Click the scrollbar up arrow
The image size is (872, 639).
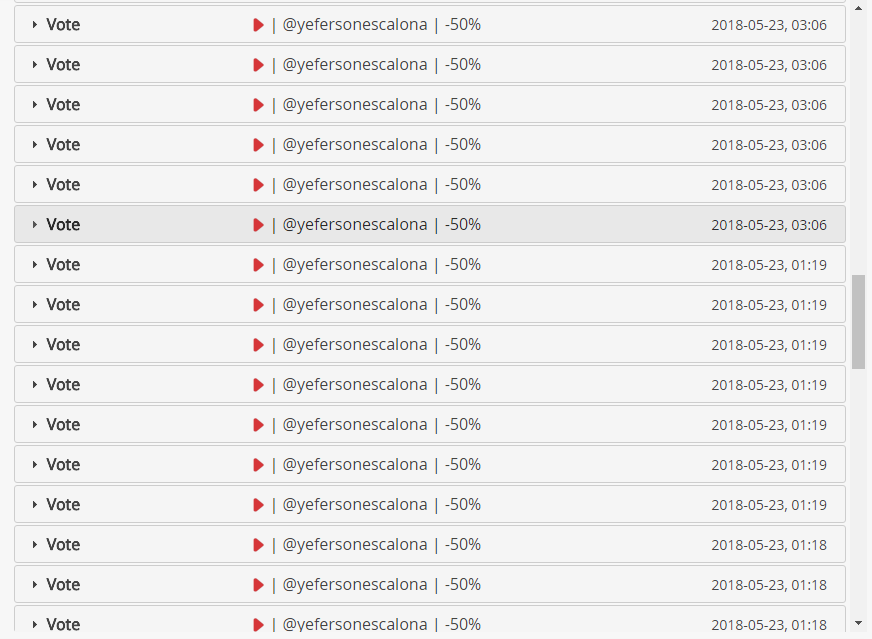point(859,8)
